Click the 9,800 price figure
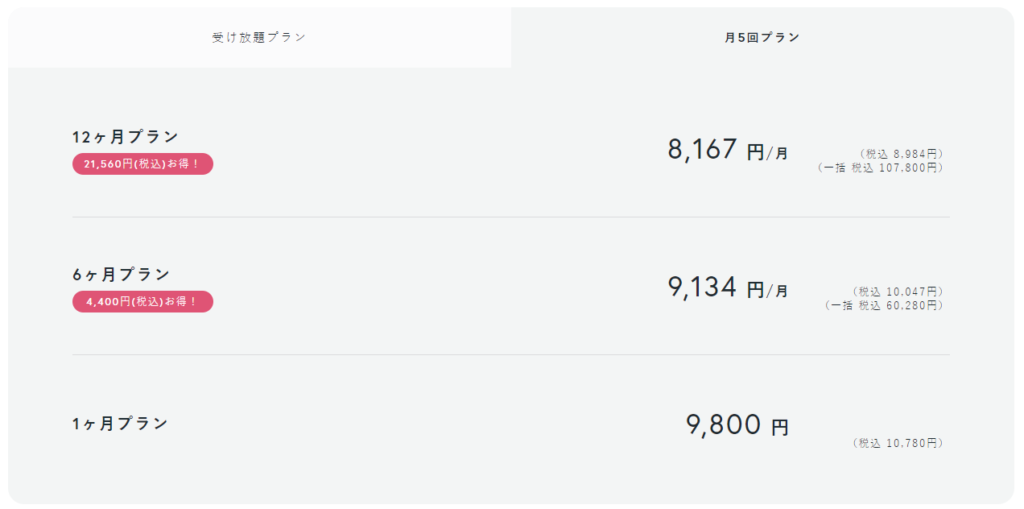 [x=724, y=425]
